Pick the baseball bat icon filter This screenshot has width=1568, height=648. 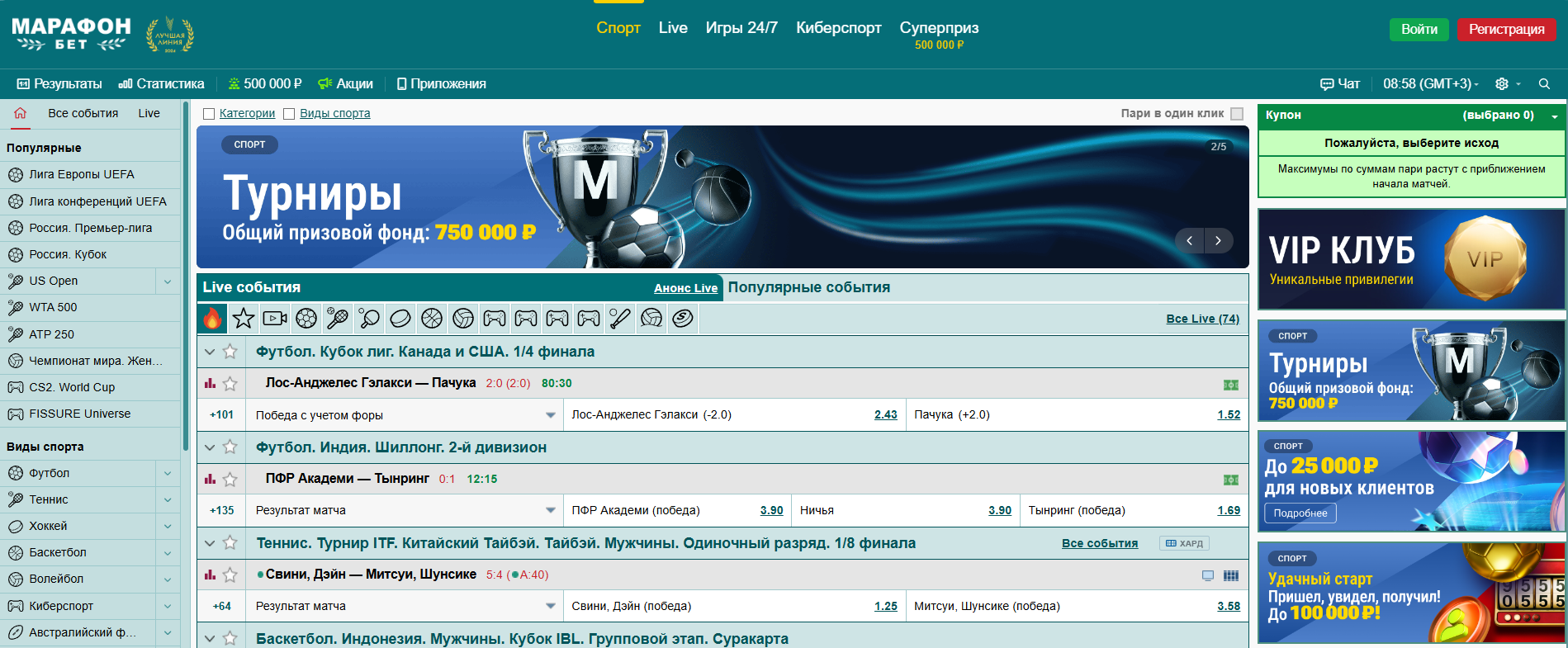pyautogui.click(x=620, y=318)
